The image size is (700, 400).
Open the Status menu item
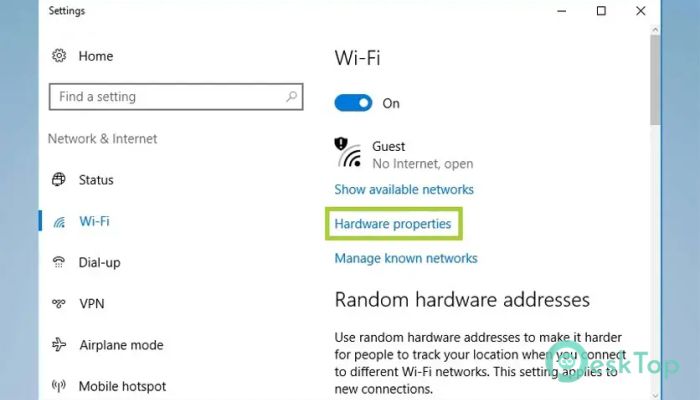[96, 180]
